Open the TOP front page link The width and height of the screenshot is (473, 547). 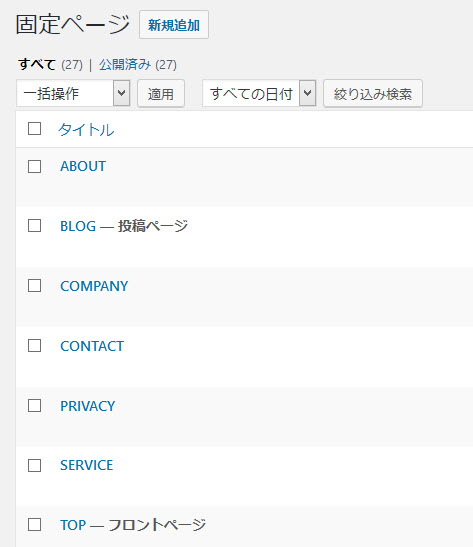(73, 525)
